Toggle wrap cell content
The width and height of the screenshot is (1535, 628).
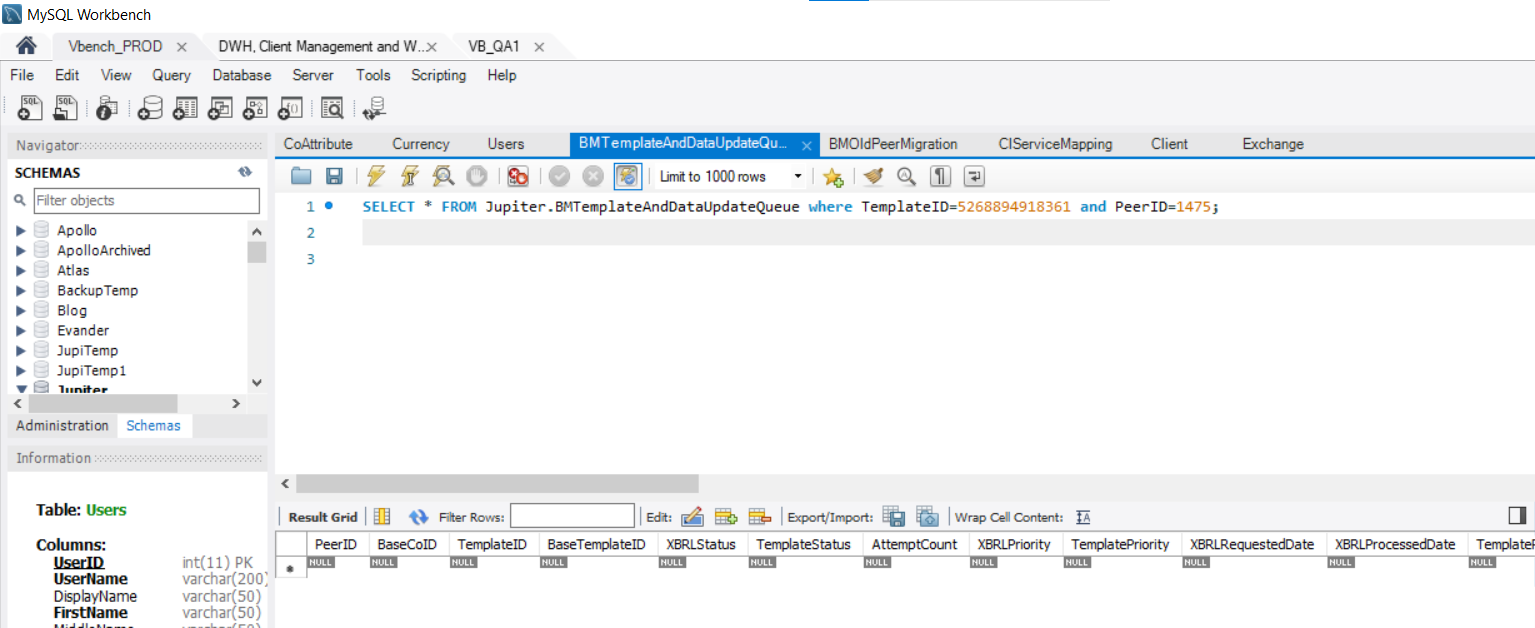pyautogui.click(x=1083, y=517)
